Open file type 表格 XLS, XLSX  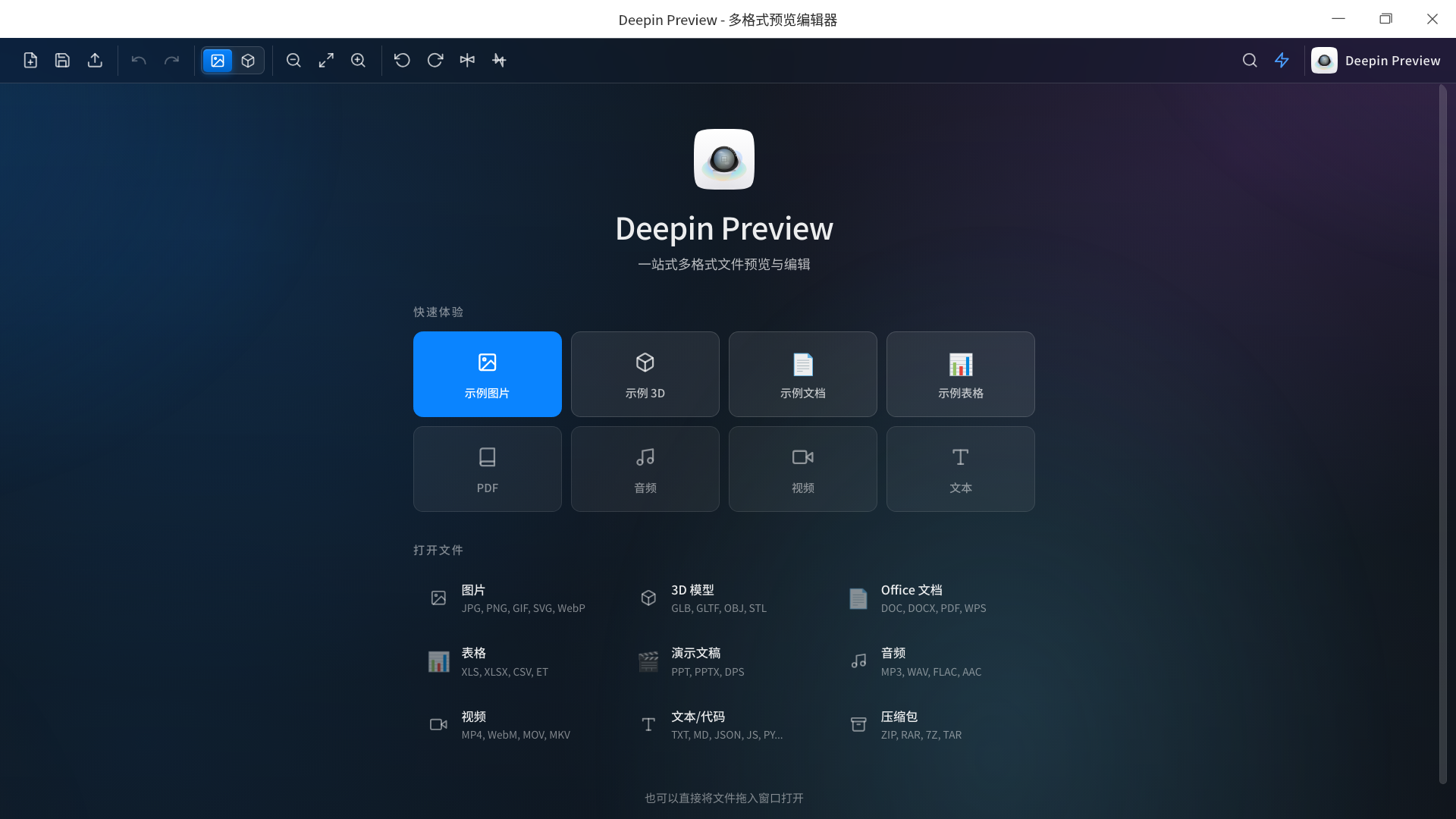point(515,662)
